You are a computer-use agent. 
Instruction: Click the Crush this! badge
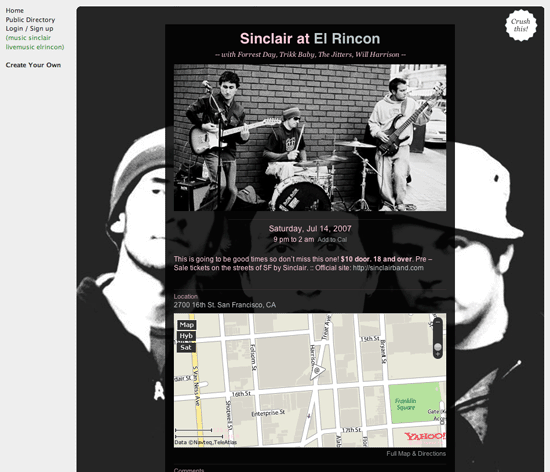click(x=521, y=25)
